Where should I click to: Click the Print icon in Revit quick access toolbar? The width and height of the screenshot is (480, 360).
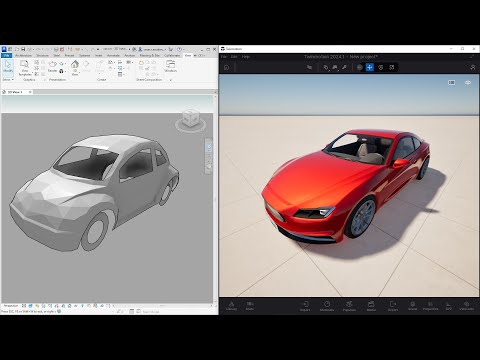click(56, 49)
